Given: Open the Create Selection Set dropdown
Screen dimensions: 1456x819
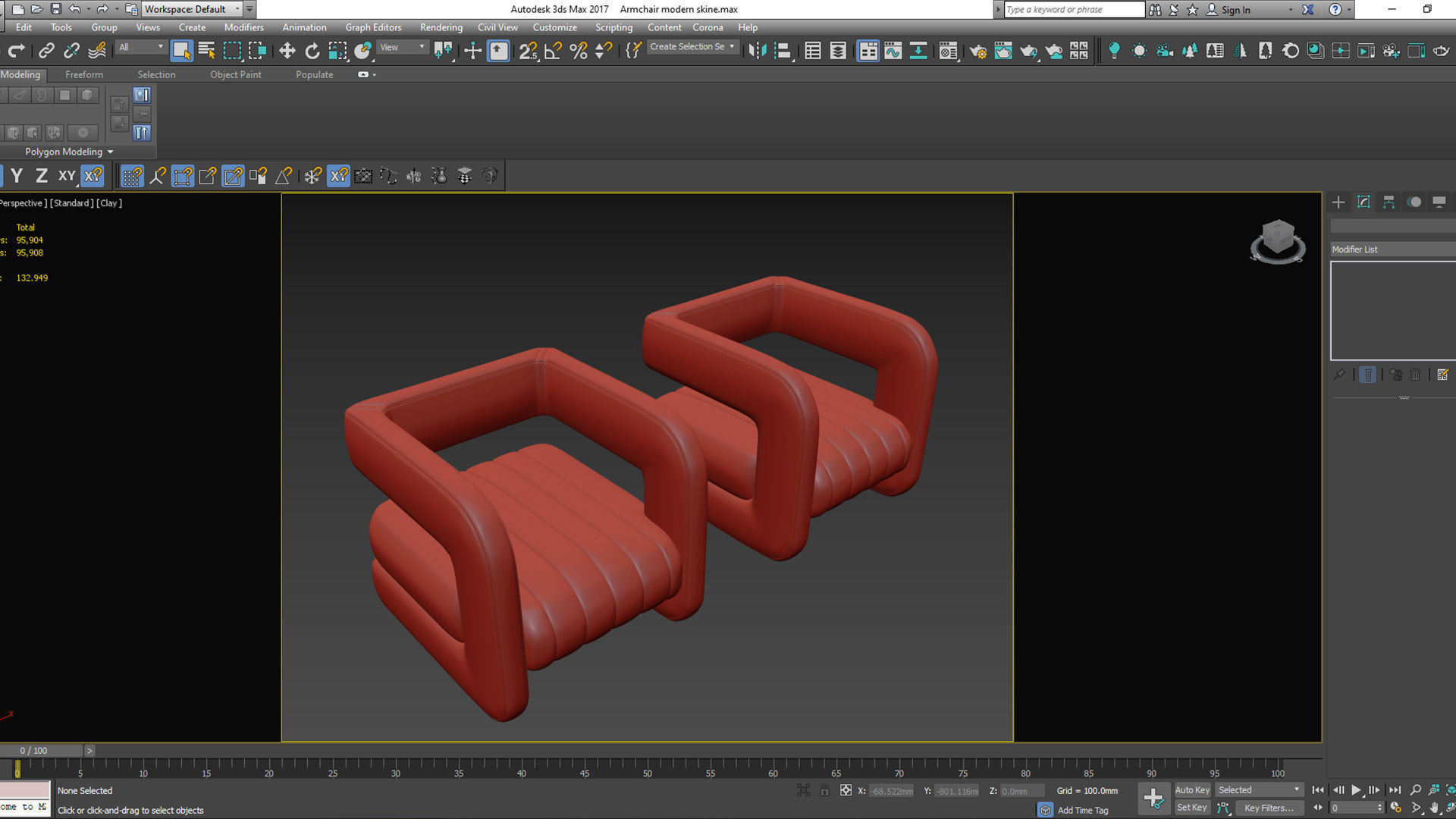Looking at the screenshot, I should point(692,47).
